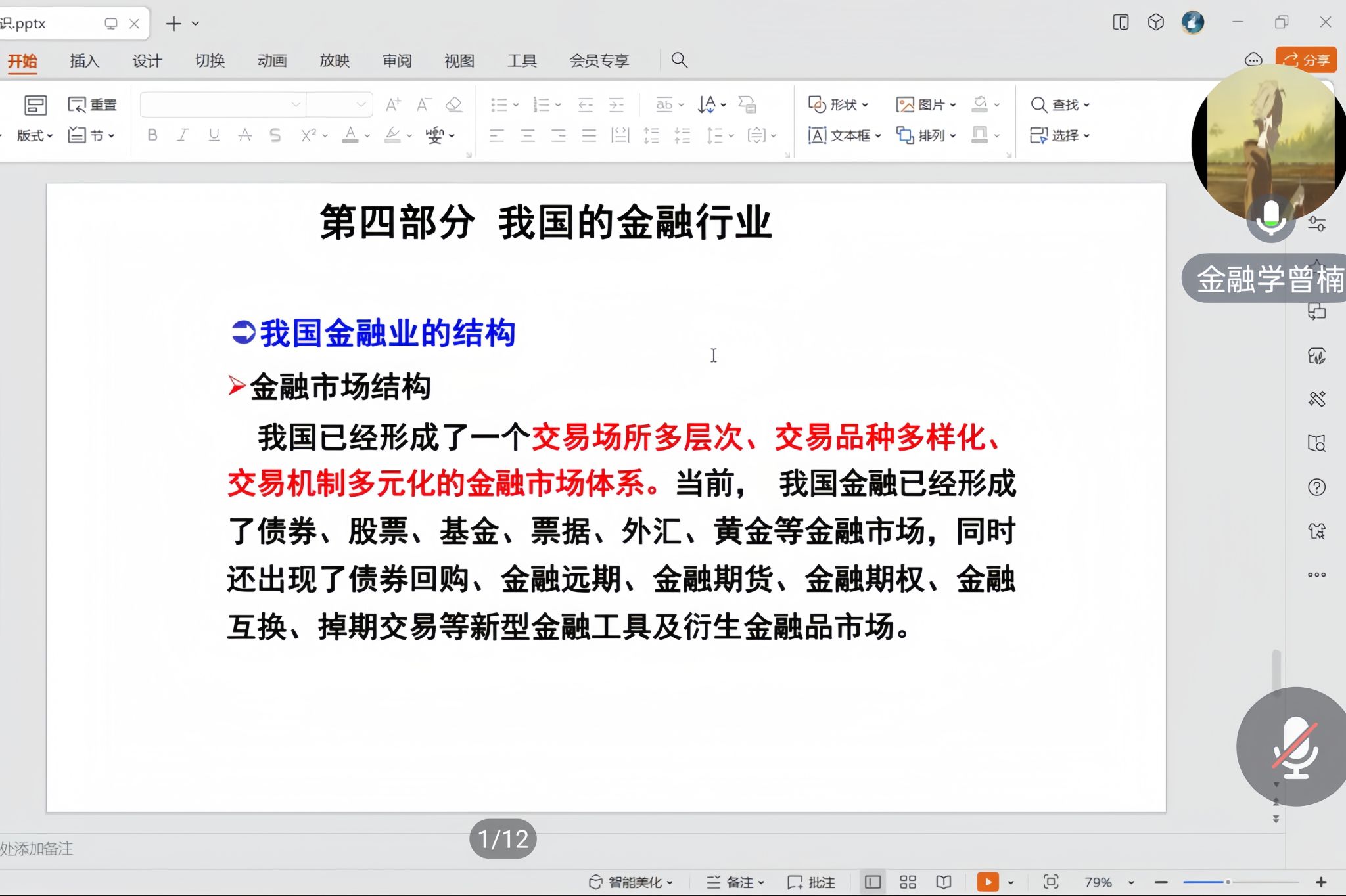Switch to slide sorter grid view
The width and height of the screenshot is (1346, 896).
(x=908, y=882)
